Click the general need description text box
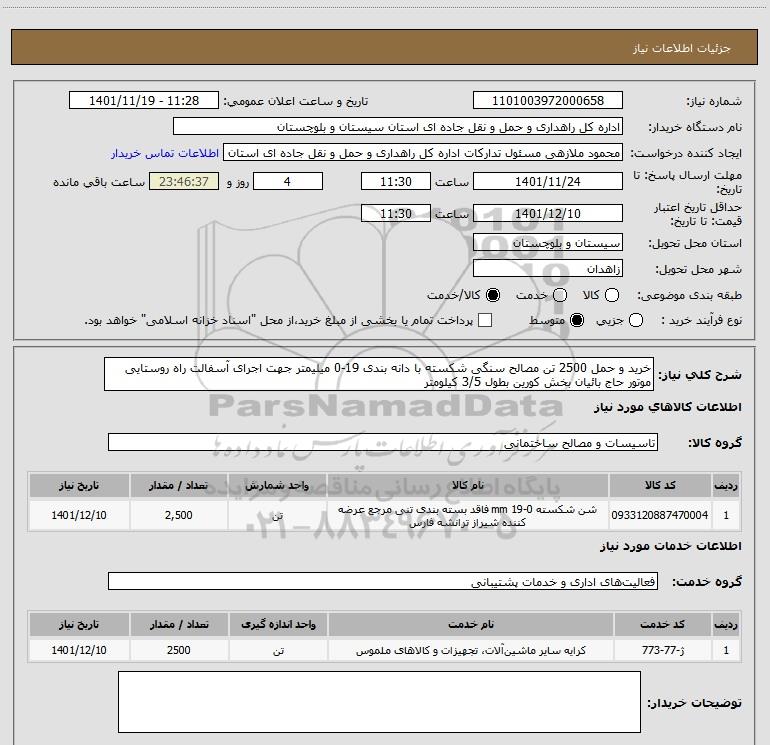The width and height of the screenshot is (770, 745). point(379,375)
